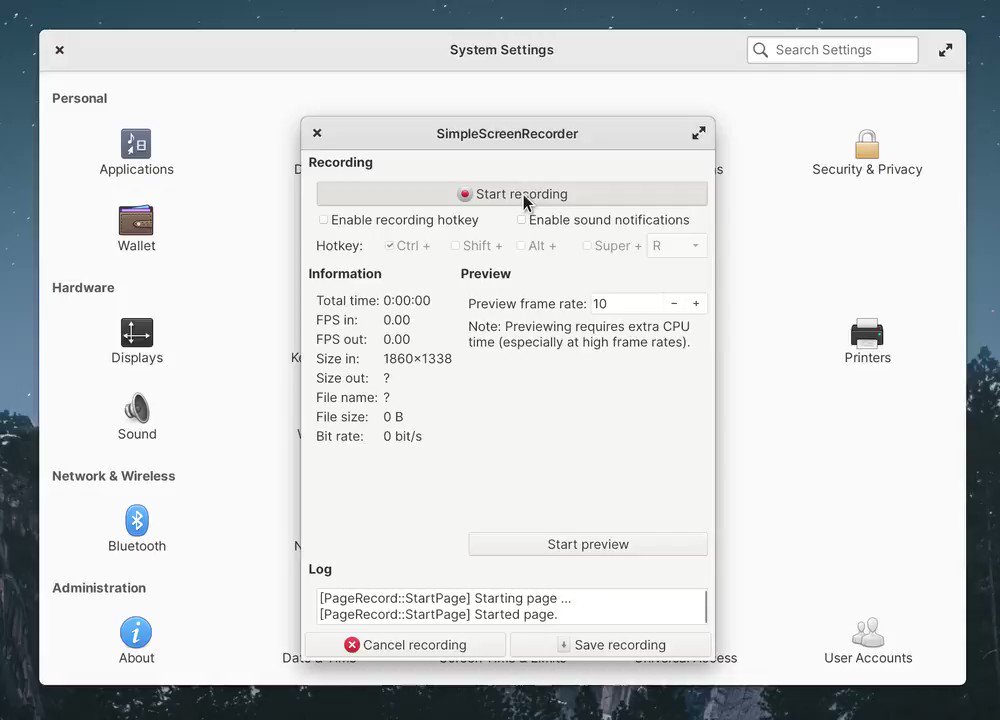Click Cancel recording button
The width and height of the screenshot is (1000, 720).
(406, 645)
